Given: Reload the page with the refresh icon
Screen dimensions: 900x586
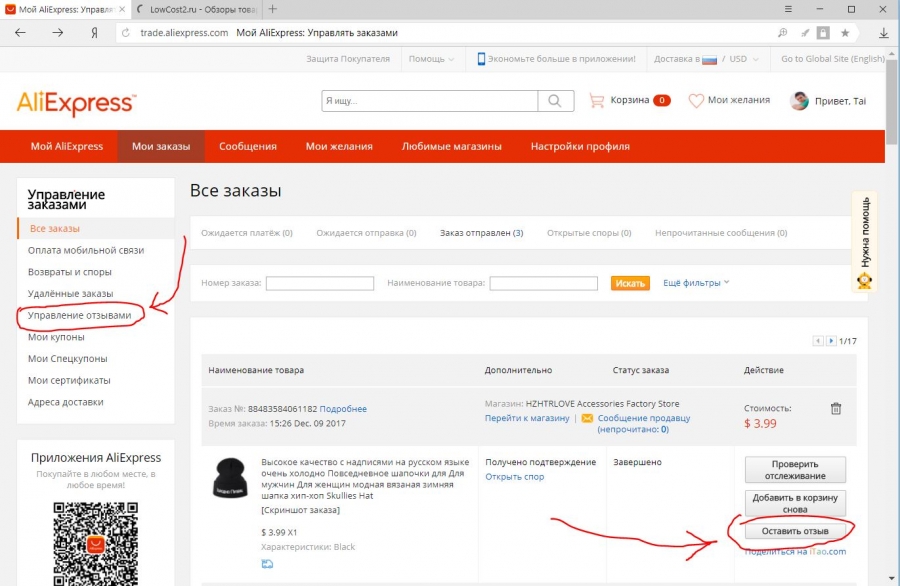Looking at the screenshot, I should (126, 33).
